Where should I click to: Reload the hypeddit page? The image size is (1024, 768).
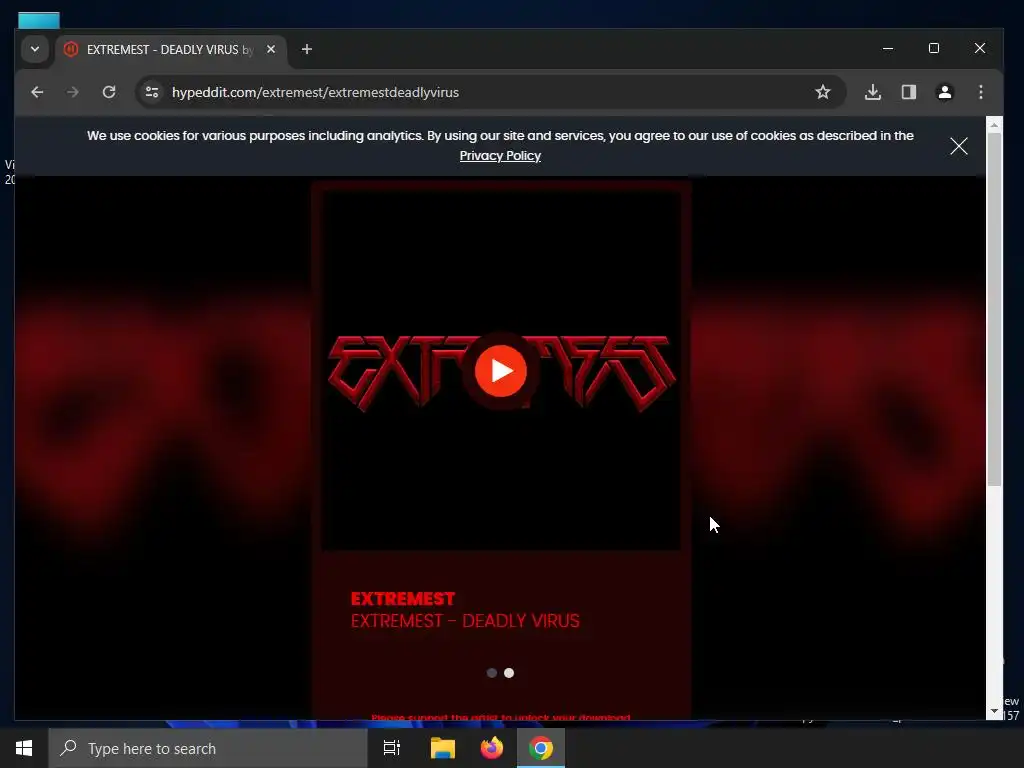109,92
